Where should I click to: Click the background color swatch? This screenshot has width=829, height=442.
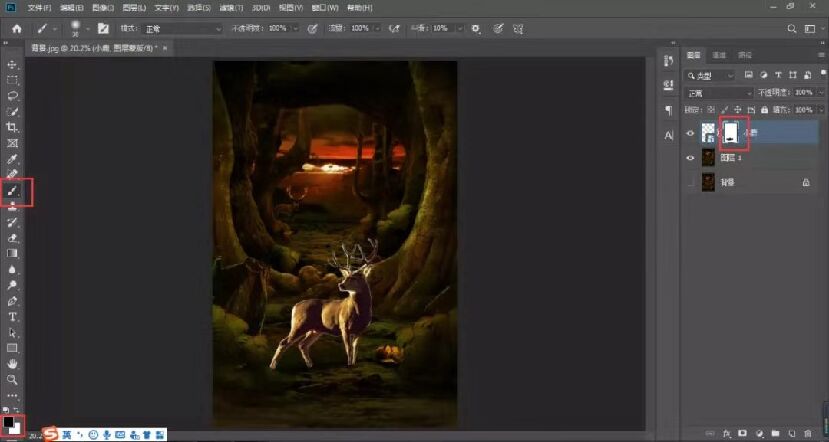click(16, 429)
